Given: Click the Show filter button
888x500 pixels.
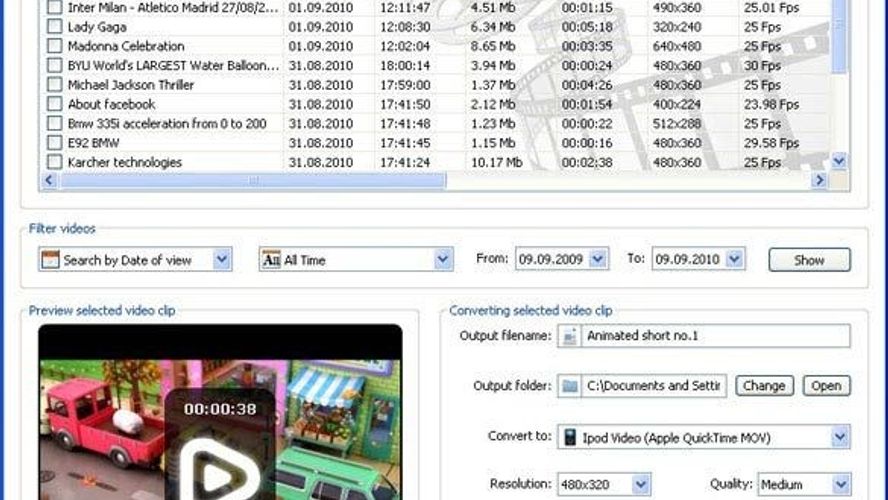Looking at the screenshot, I should point(809,260).
